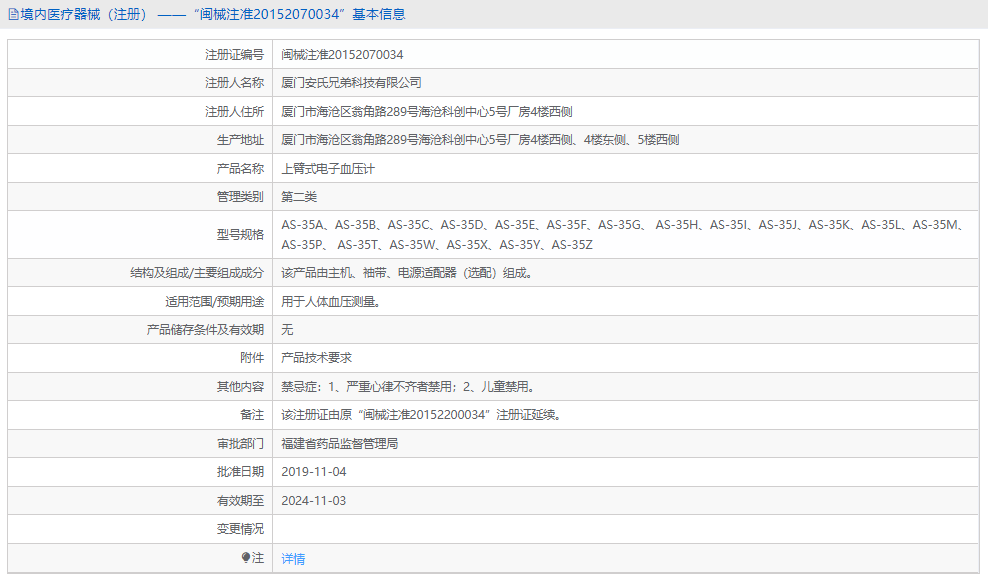Click approval date 2019-11-04

click(x=314, y=471)
